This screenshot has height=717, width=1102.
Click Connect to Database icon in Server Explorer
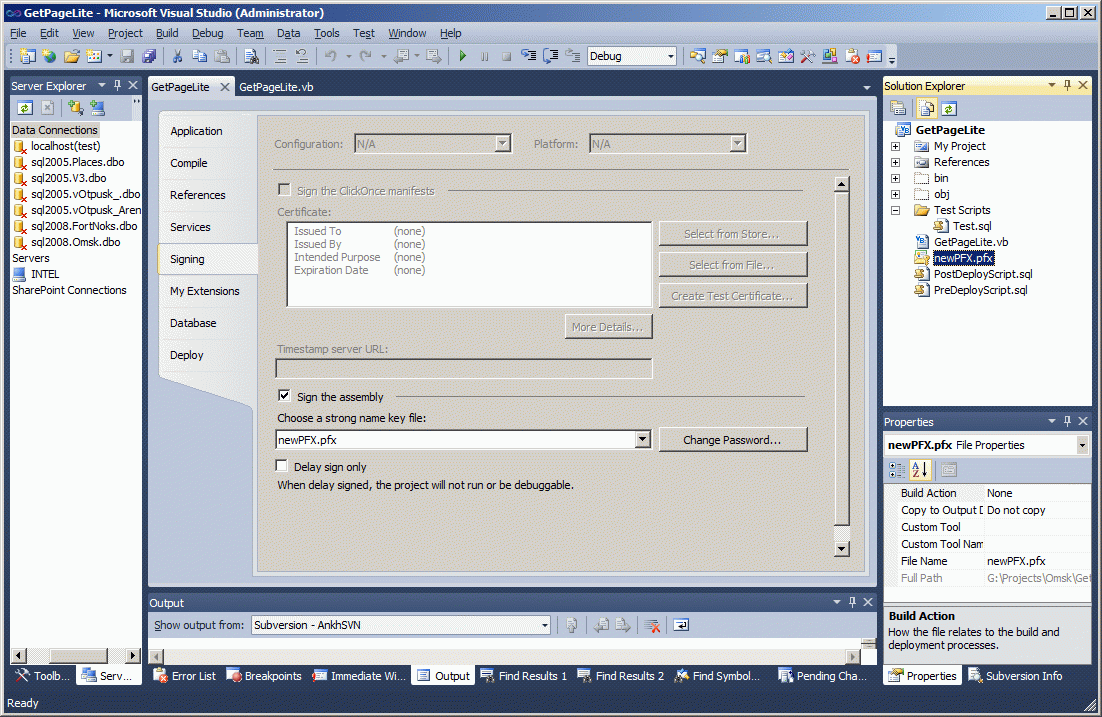click(75, 108)
